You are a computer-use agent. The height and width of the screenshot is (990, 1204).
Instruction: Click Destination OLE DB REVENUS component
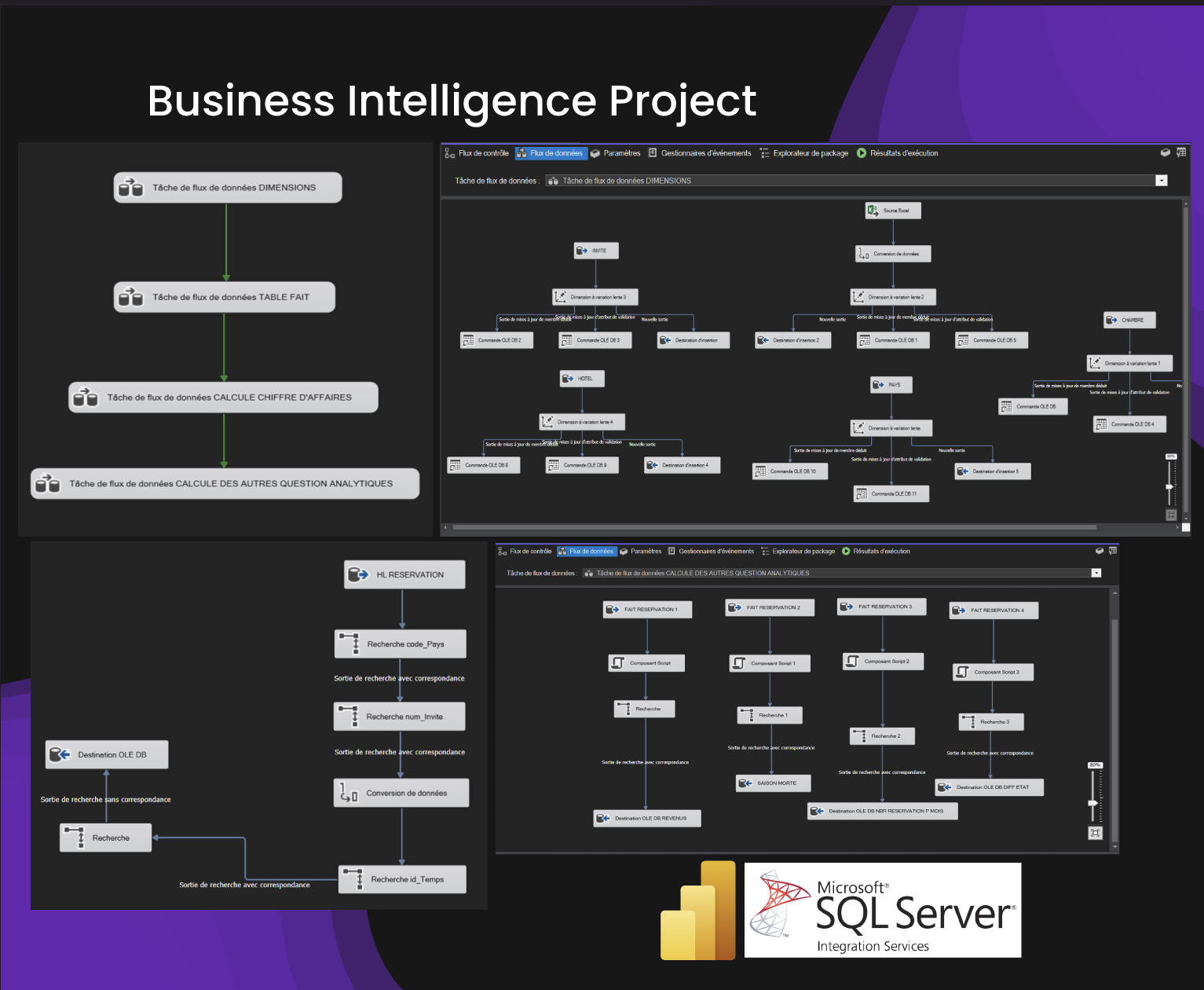(x=647, y=819)
